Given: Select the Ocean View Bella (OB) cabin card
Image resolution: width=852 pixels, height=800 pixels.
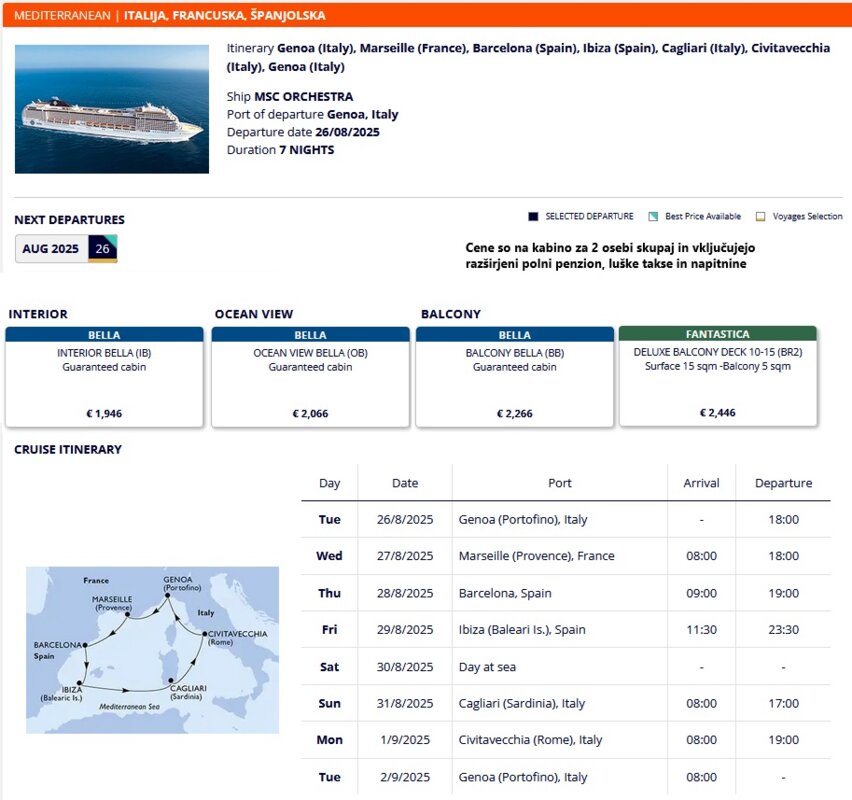Looking at the screenshot, I should point(310,377).
